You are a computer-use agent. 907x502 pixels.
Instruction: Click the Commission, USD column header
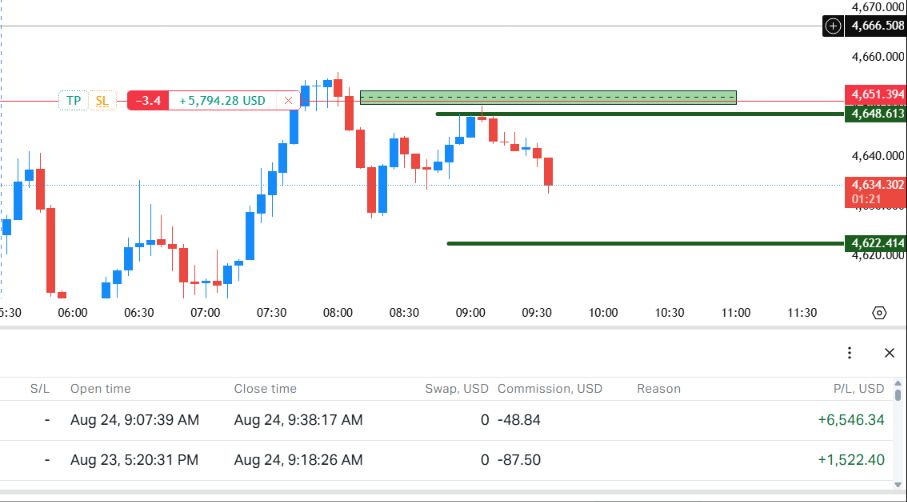(x=550, y=389)
